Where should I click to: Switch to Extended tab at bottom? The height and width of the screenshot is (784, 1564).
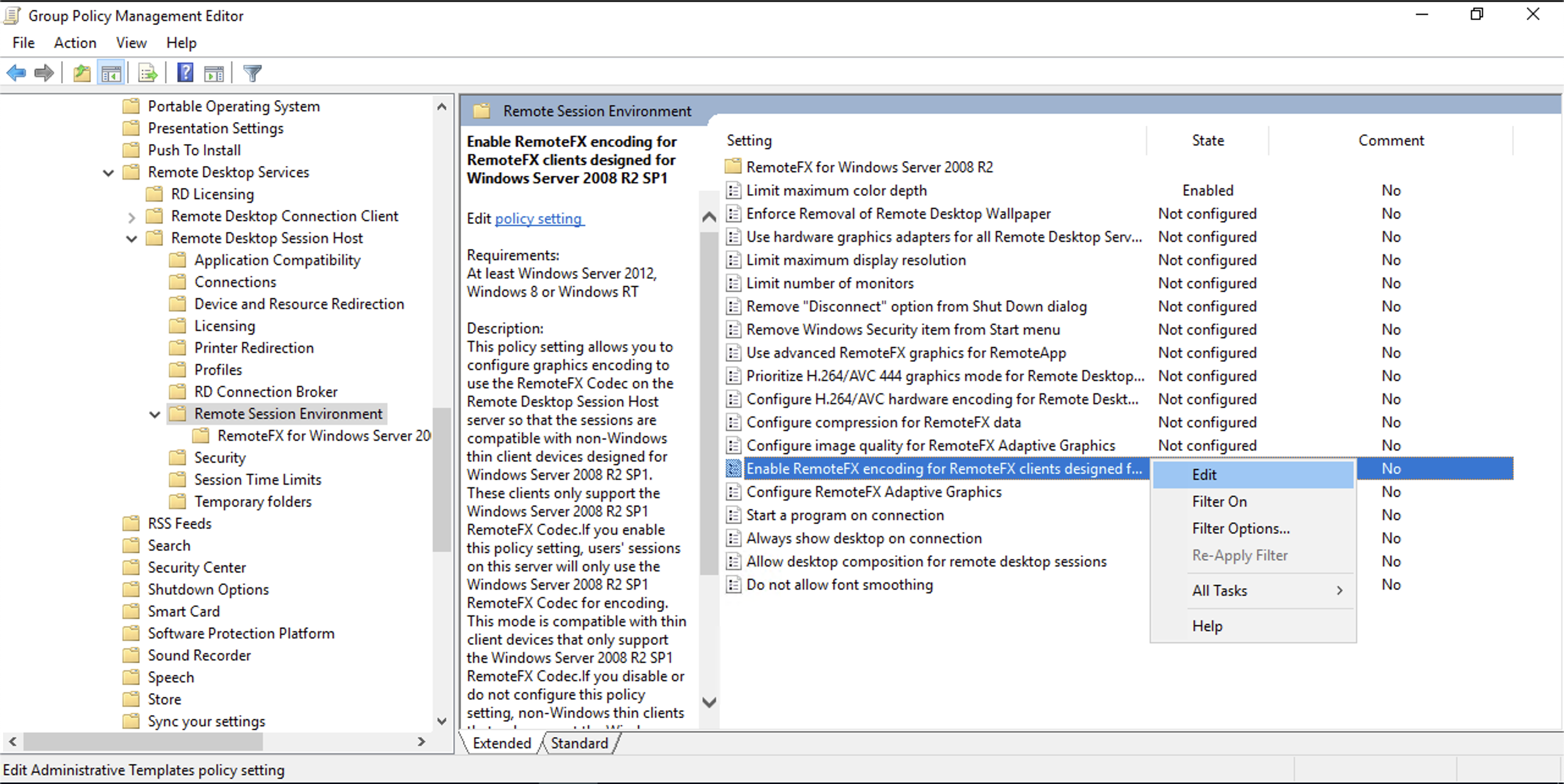pyautogui.click(x=502, y=743)
